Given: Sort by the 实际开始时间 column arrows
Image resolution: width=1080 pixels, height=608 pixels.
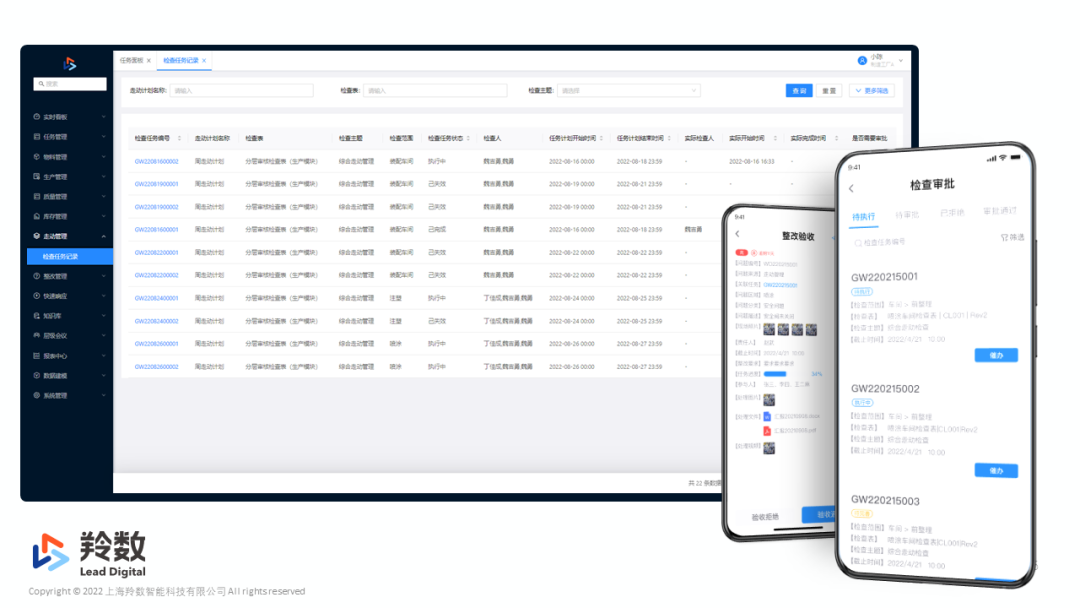Looking at the screenshot, I should pos(775,138).
